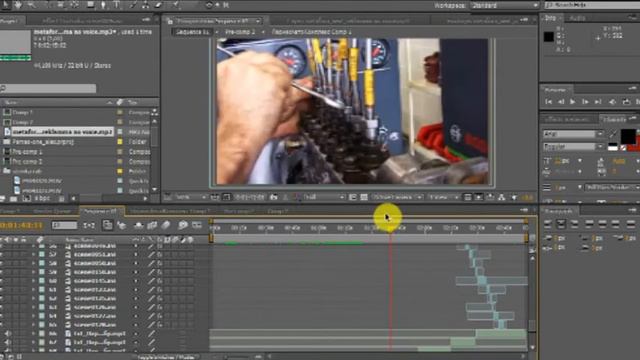Expand layer 61 properties
640x360 pixels.
pos(33,290)
